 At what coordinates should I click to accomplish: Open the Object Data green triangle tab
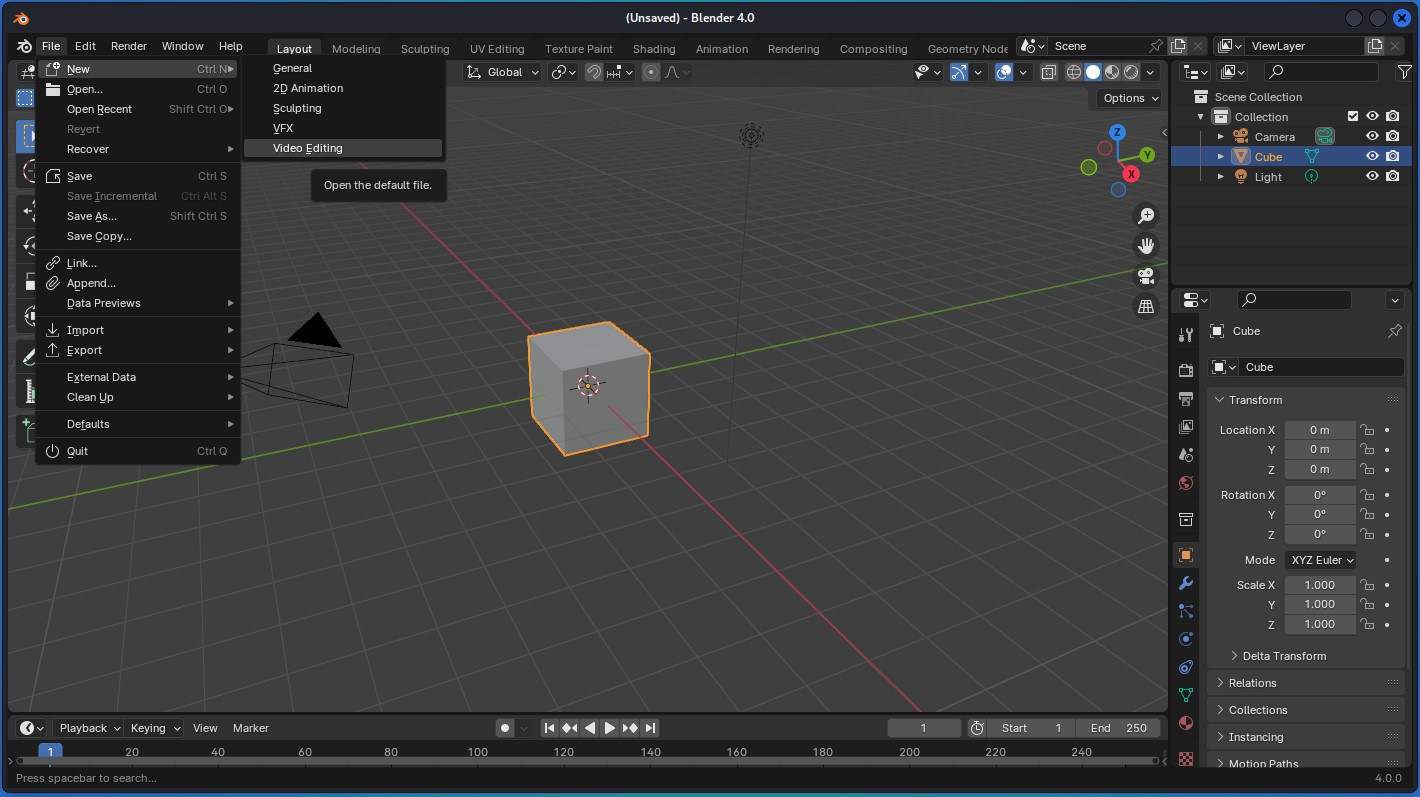tap(1186, 695)
